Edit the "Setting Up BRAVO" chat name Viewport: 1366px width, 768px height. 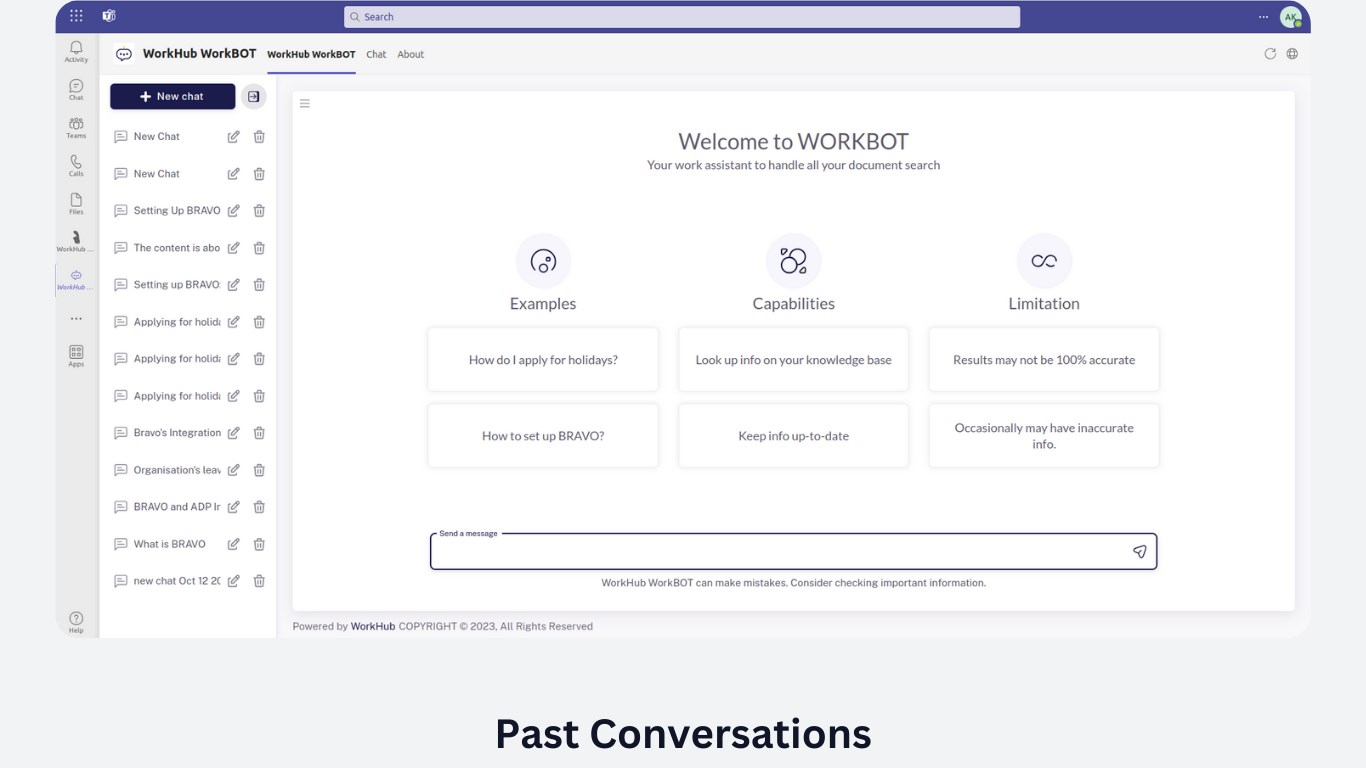tap(233, 211)
